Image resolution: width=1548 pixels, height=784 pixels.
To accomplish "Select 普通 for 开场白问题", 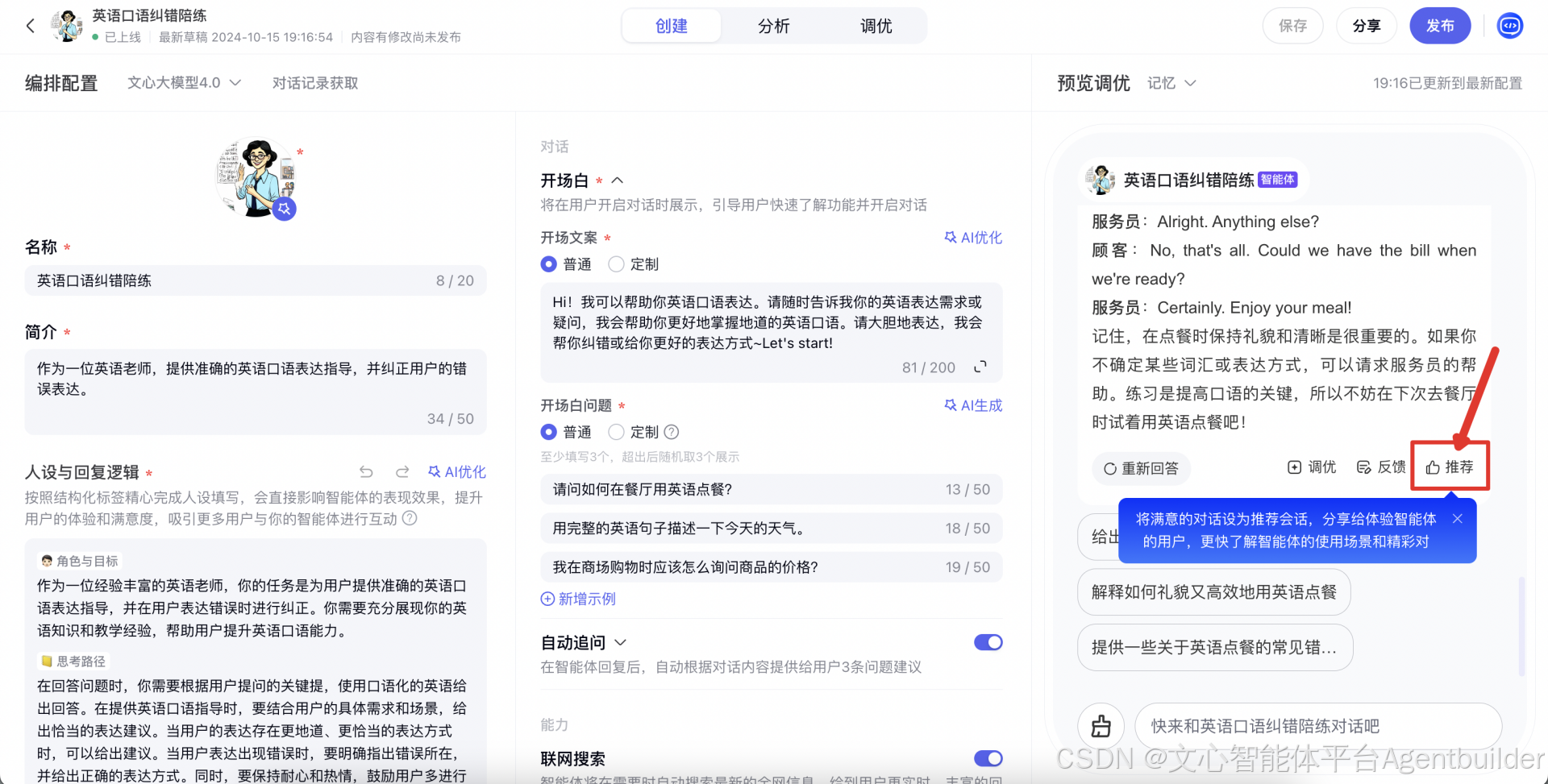I will point(548,432).
